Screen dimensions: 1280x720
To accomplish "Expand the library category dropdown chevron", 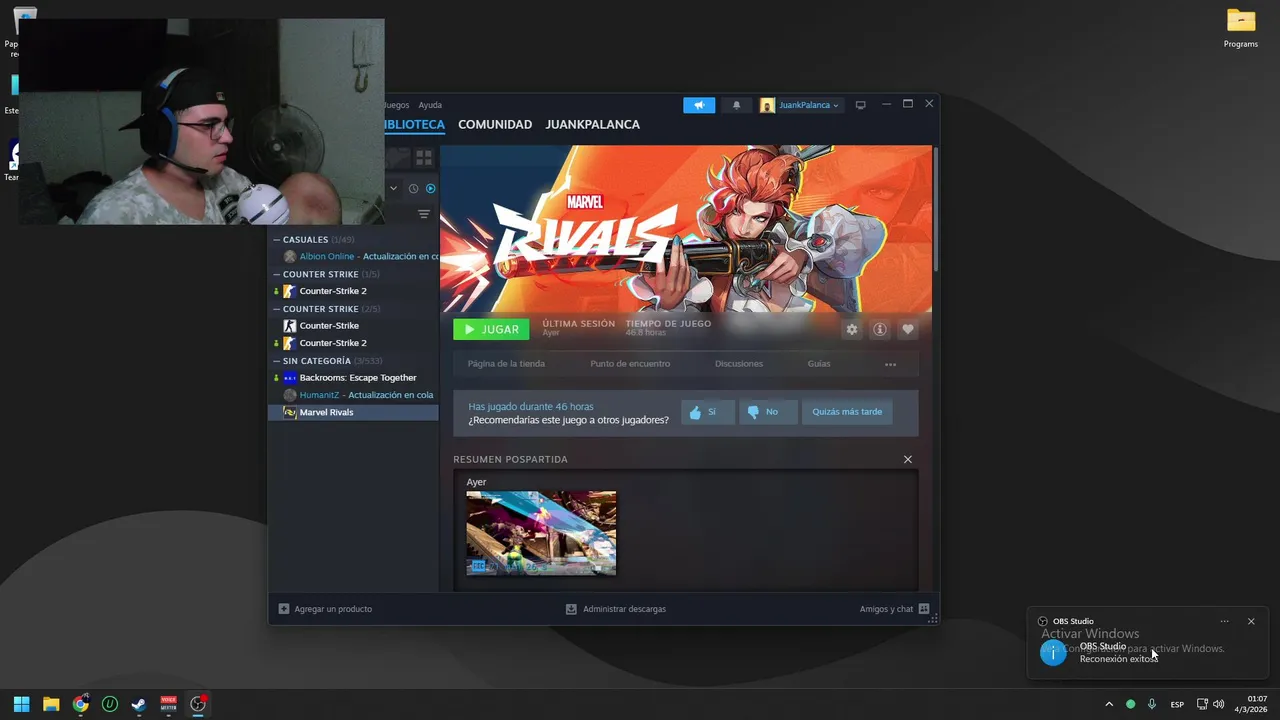I will 393,188.
